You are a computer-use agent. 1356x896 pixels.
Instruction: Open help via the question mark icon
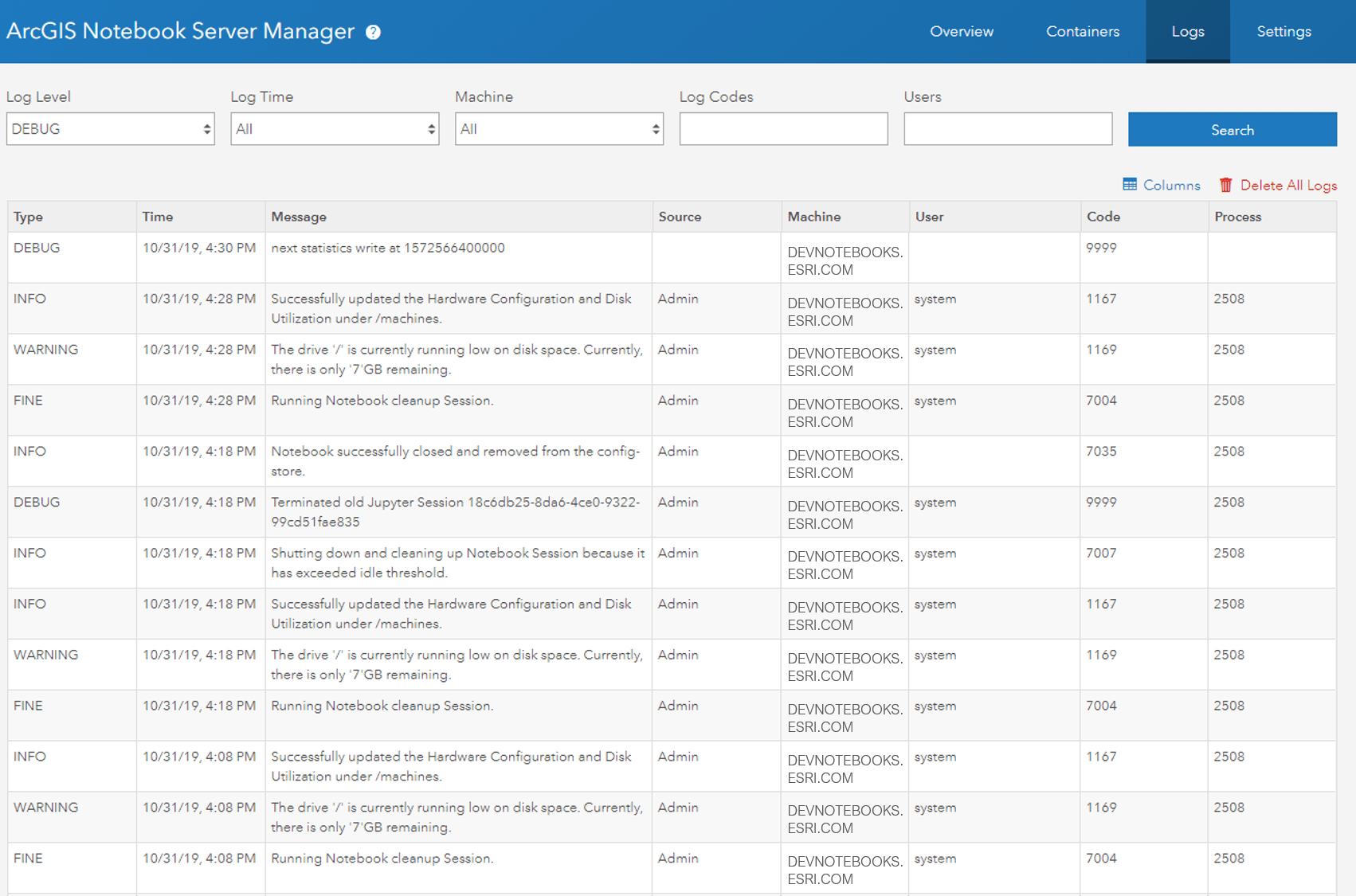(x=371, y=32)
